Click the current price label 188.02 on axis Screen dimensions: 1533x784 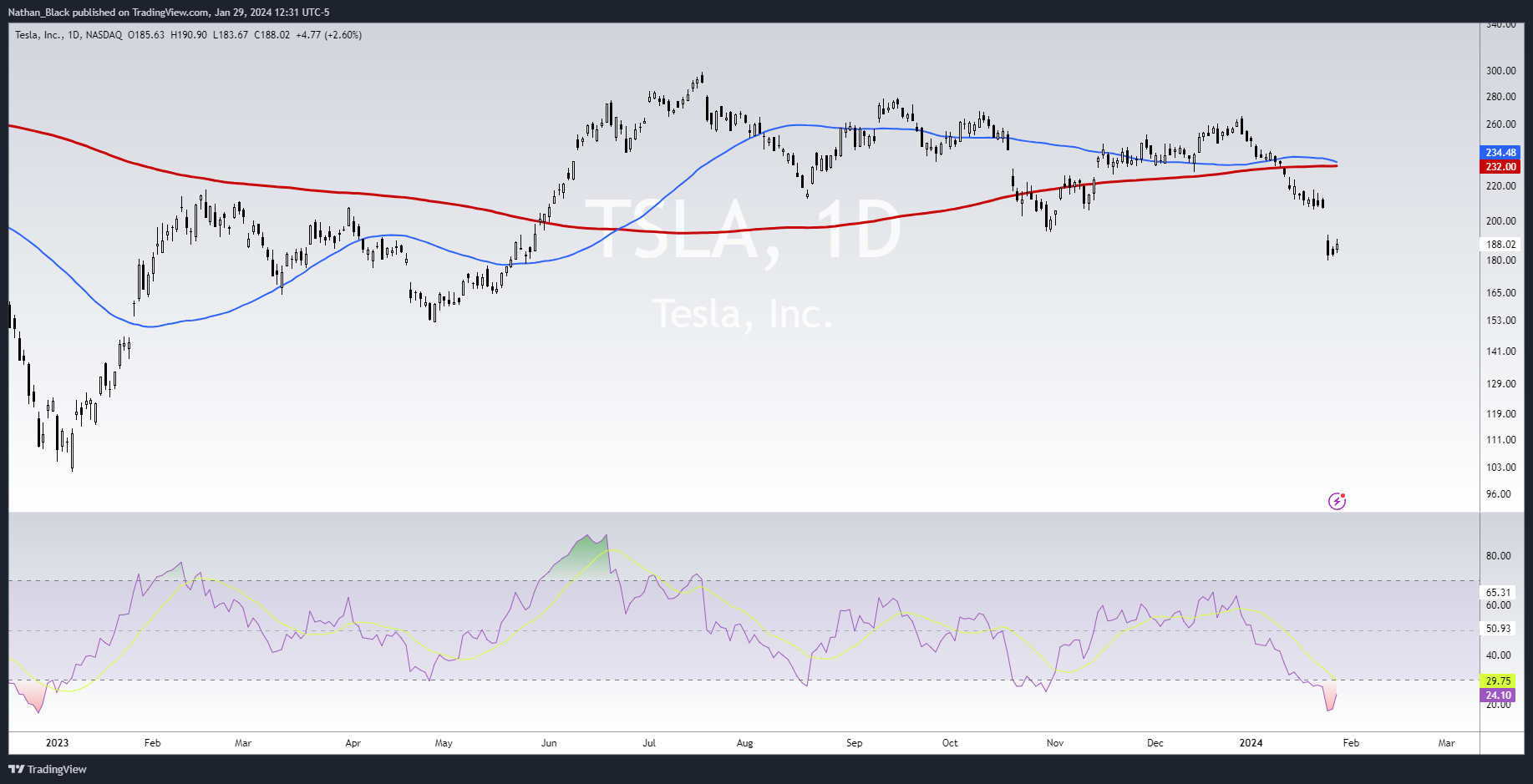(1500, 245)
